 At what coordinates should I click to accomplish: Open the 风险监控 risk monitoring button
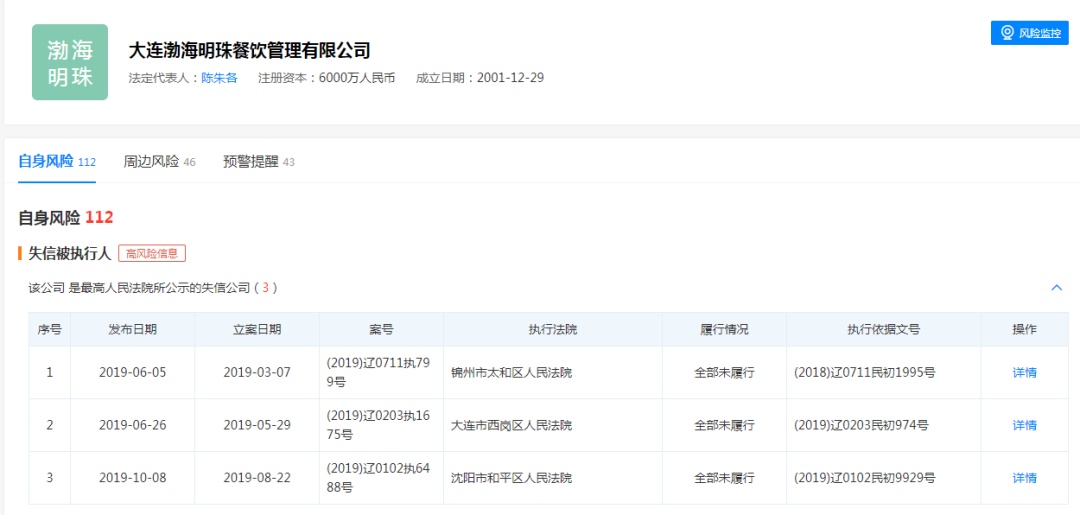(x=1030, y=33)
